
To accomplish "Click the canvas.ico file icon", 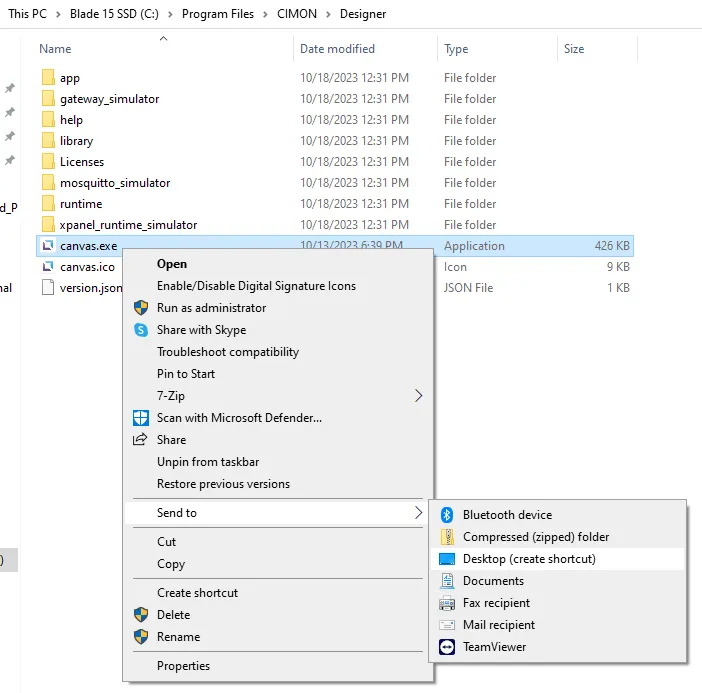I will click(x=47, y=267).
